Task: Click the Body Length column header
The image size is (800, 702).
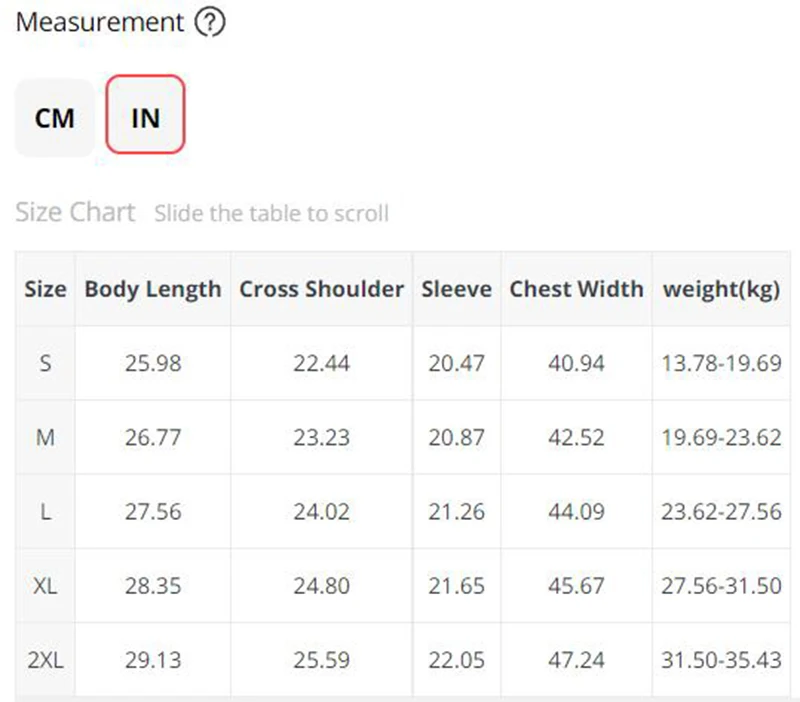Action: click(x=153, y=289)
